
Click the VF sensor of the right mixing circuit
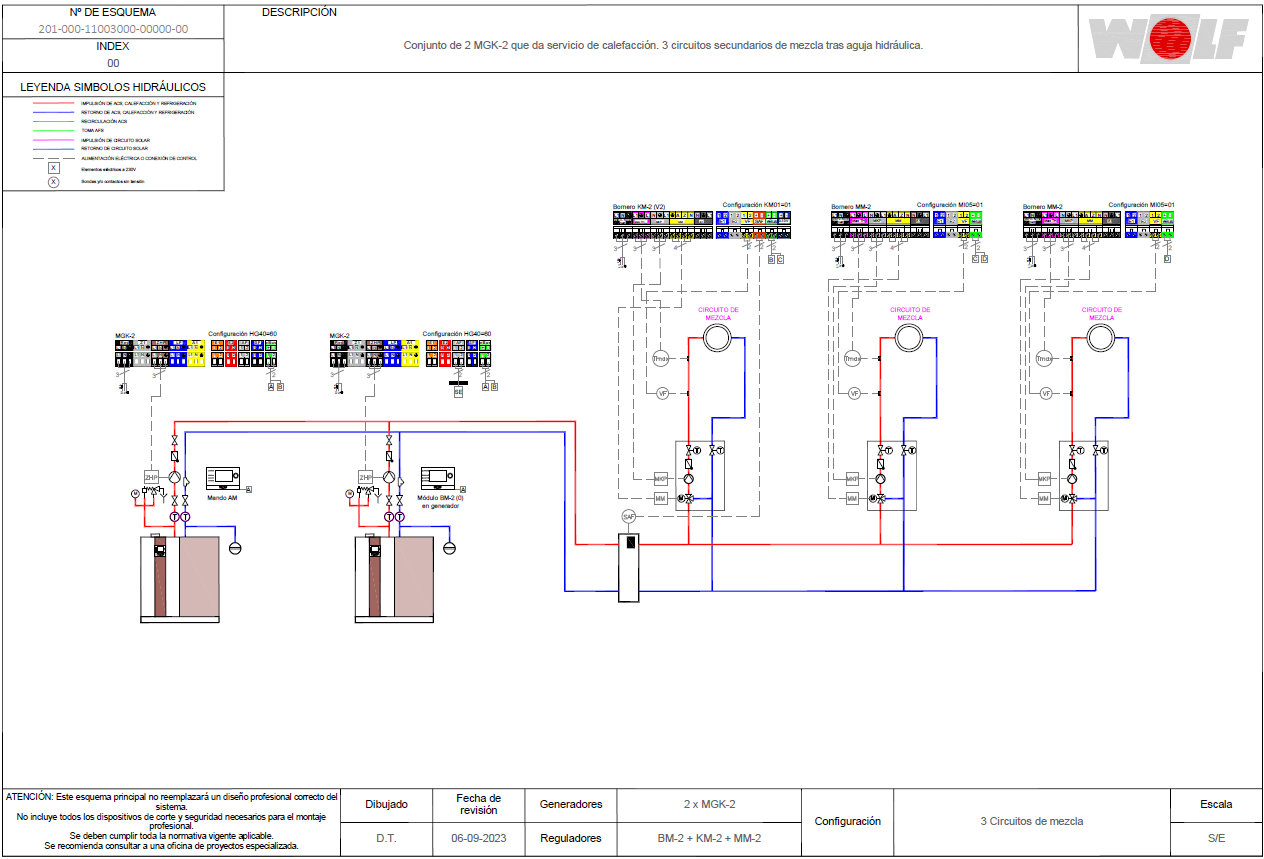click(x=1046, y=393)
